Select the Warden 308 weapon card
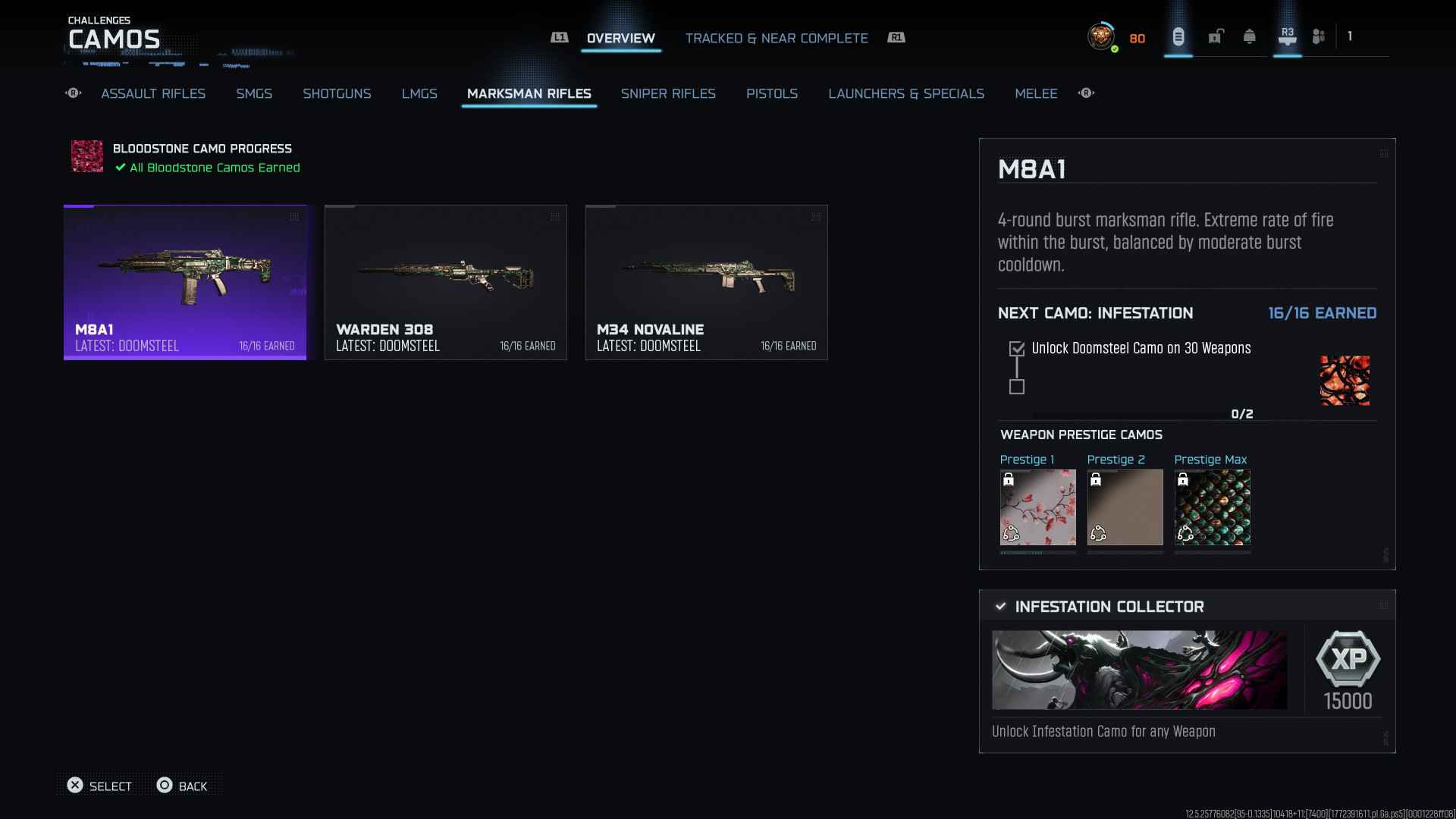The image size is (1456, 819). click(x=446, y=282)
